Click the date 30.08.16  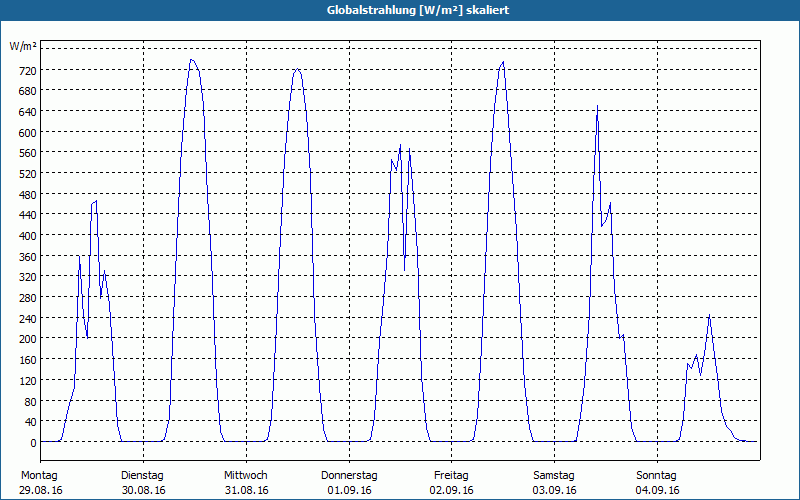pos(144,490)
